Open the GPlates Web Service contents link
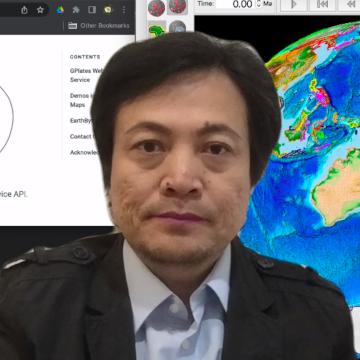 (x=85, y=75)
